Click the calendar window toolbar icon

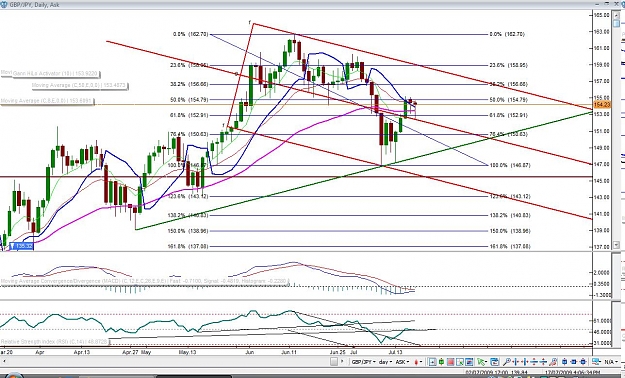click(495, 362)
